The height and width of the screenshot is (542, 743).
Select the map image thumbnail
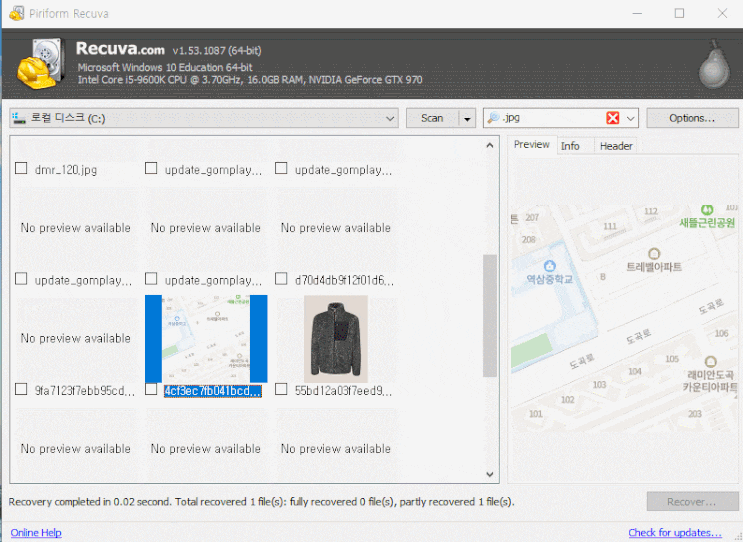(206, 339)
